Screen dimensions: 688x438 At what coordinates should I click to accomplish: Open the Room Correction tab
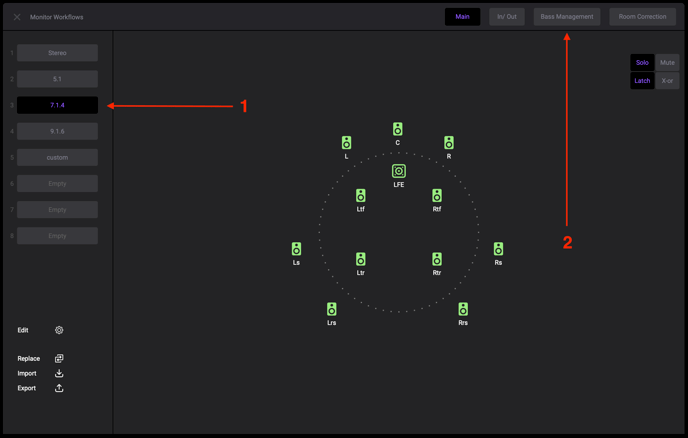tap(642, 17)
